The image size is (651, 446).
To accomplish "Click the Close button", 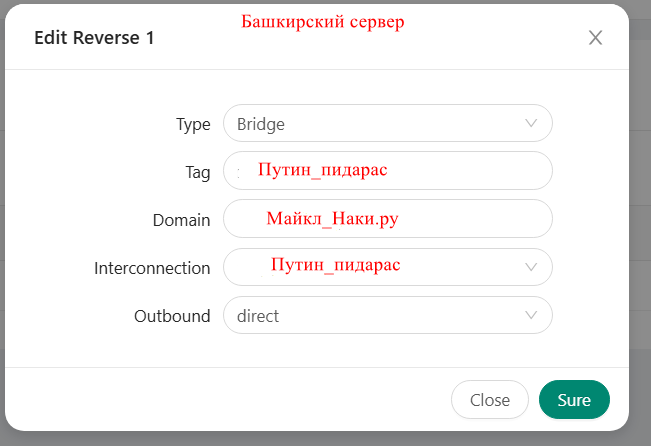I will pos(490,400).
